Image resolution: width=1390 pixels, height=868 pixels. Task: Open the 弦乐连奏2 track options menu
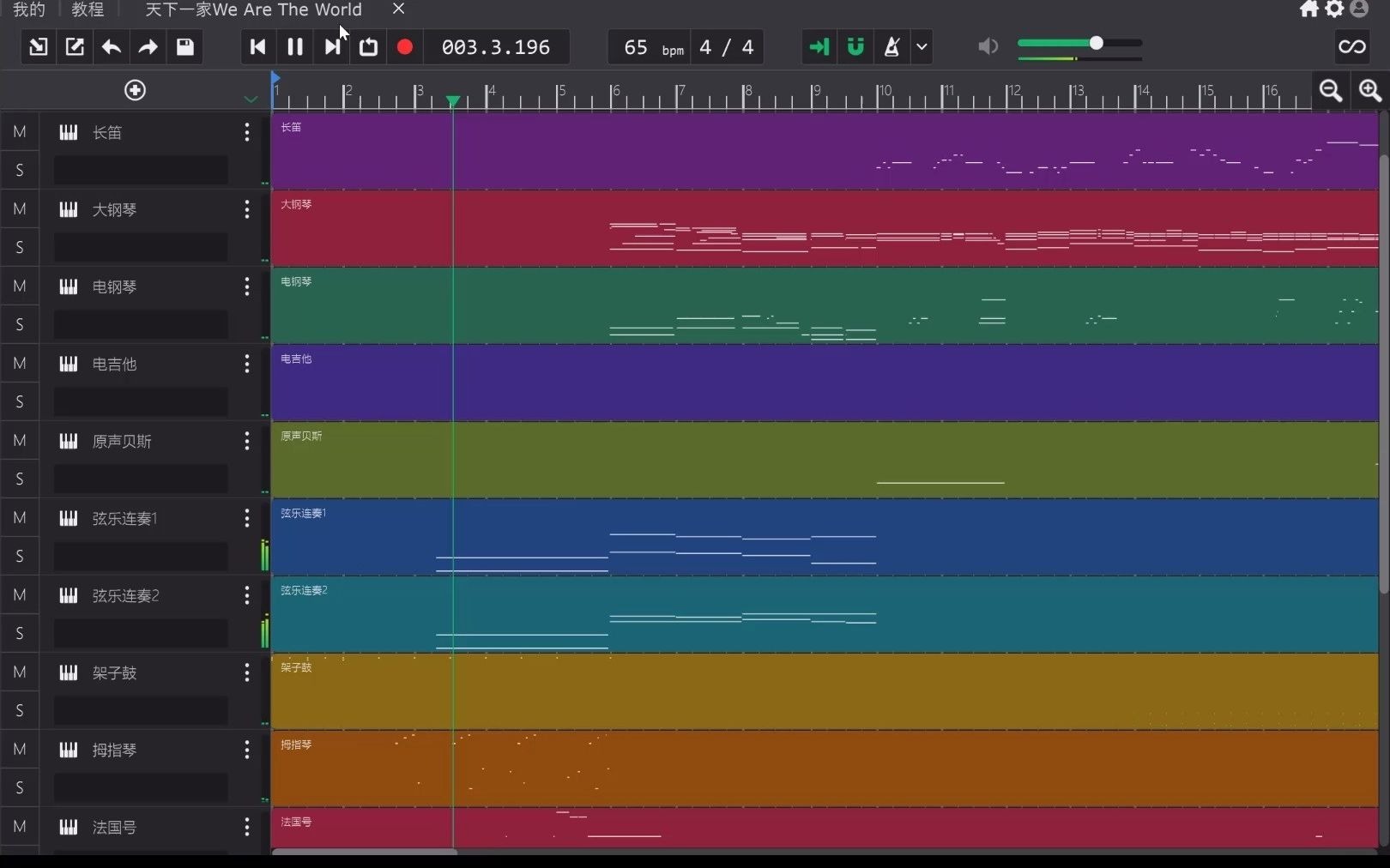[x=247, y=595]
